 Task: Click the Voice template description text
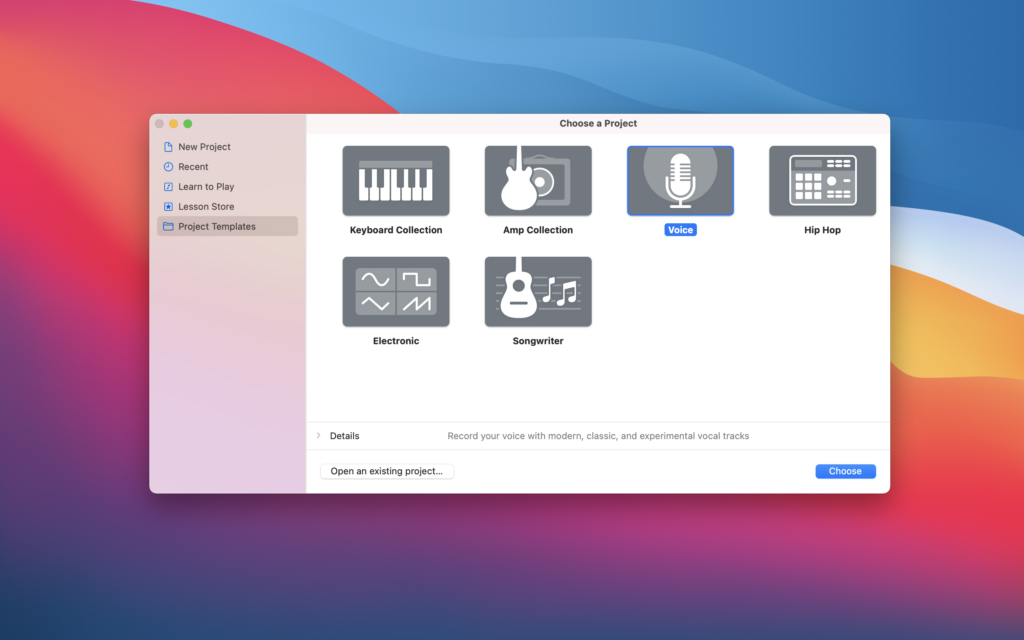coord(598,436)
